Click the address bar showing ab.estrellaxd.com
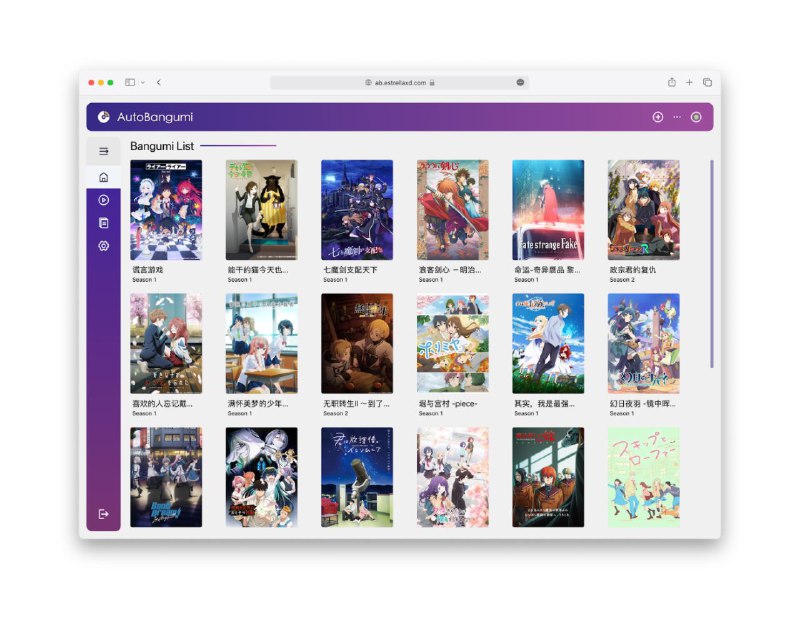The image size is (800, 626). (399, 82)
